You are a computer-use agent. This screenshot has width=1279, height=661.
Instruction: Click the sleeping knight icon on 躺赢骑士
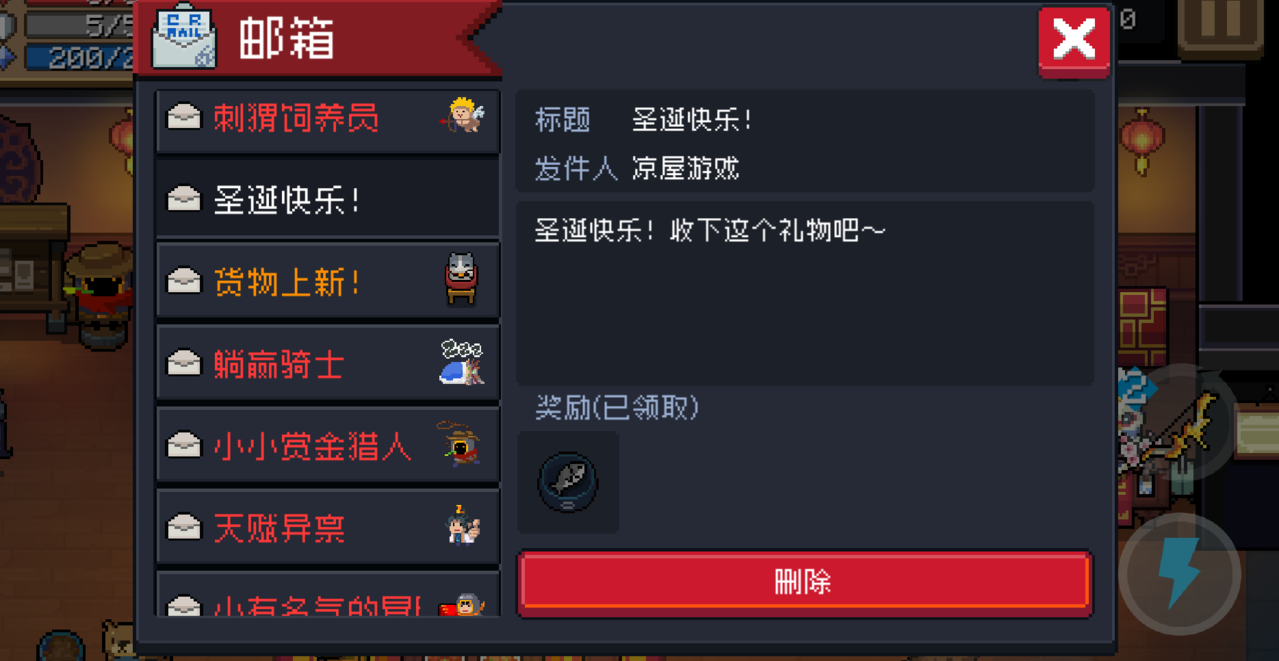point(461,362)
